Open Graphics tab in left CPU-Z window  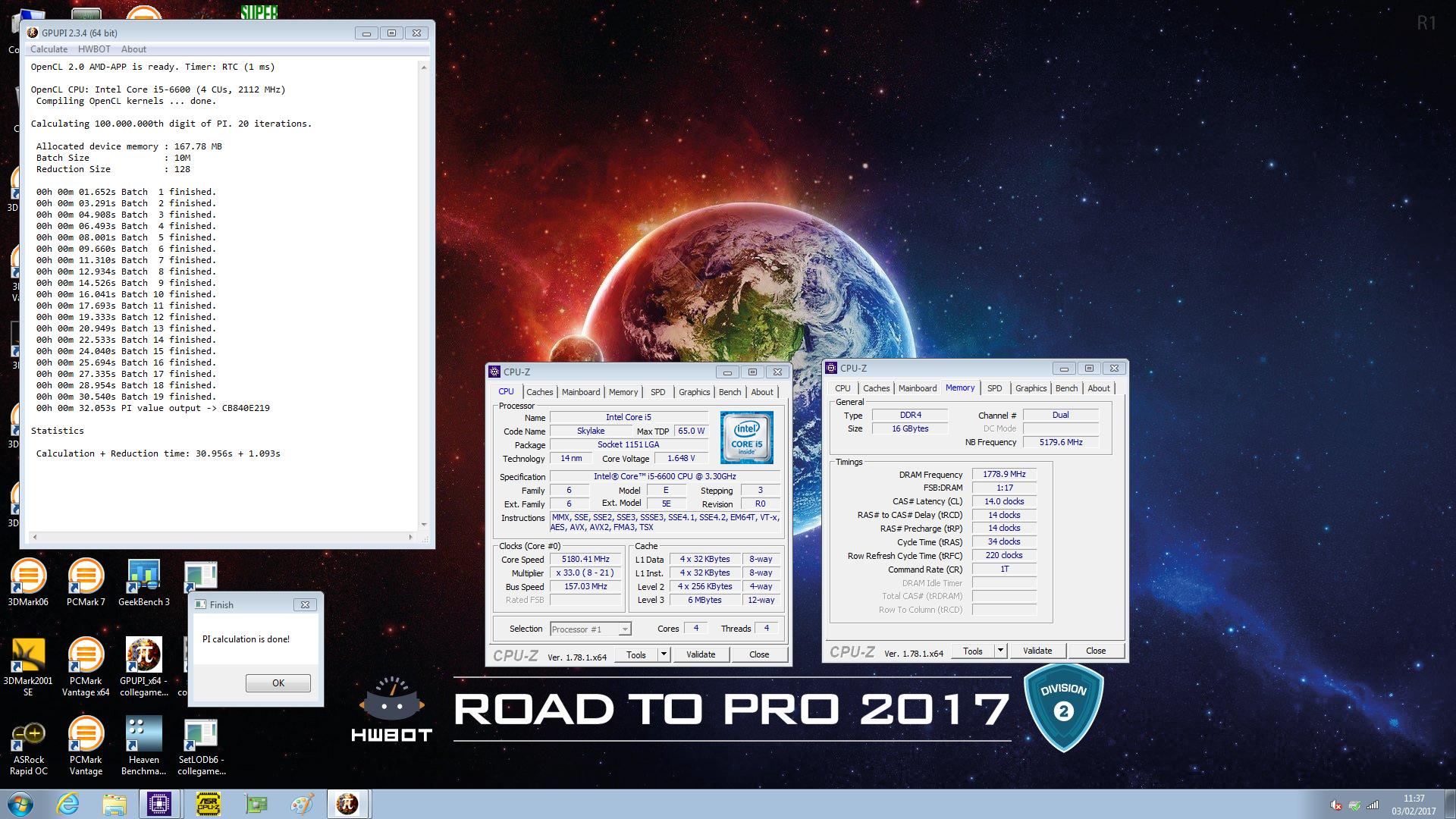[x=694, y=392]
